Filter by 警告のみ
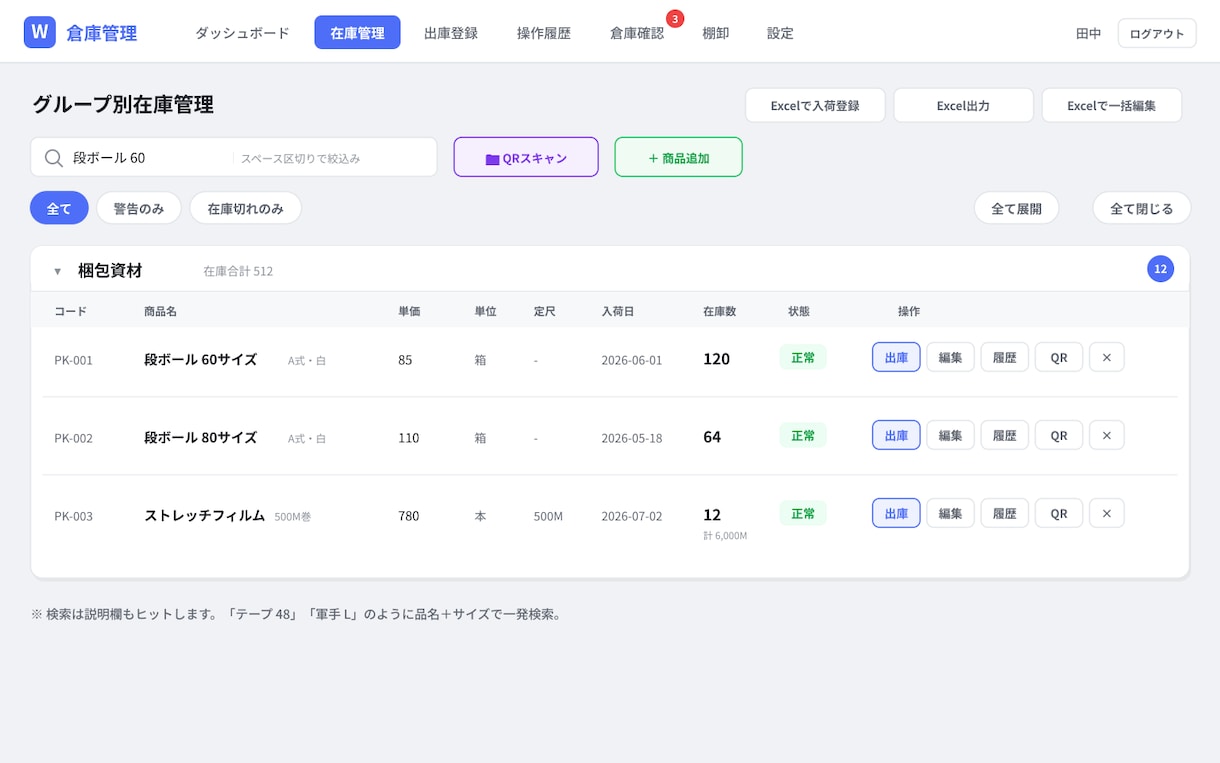Screen dimensions: 1220x763 [x=139, y=208]
